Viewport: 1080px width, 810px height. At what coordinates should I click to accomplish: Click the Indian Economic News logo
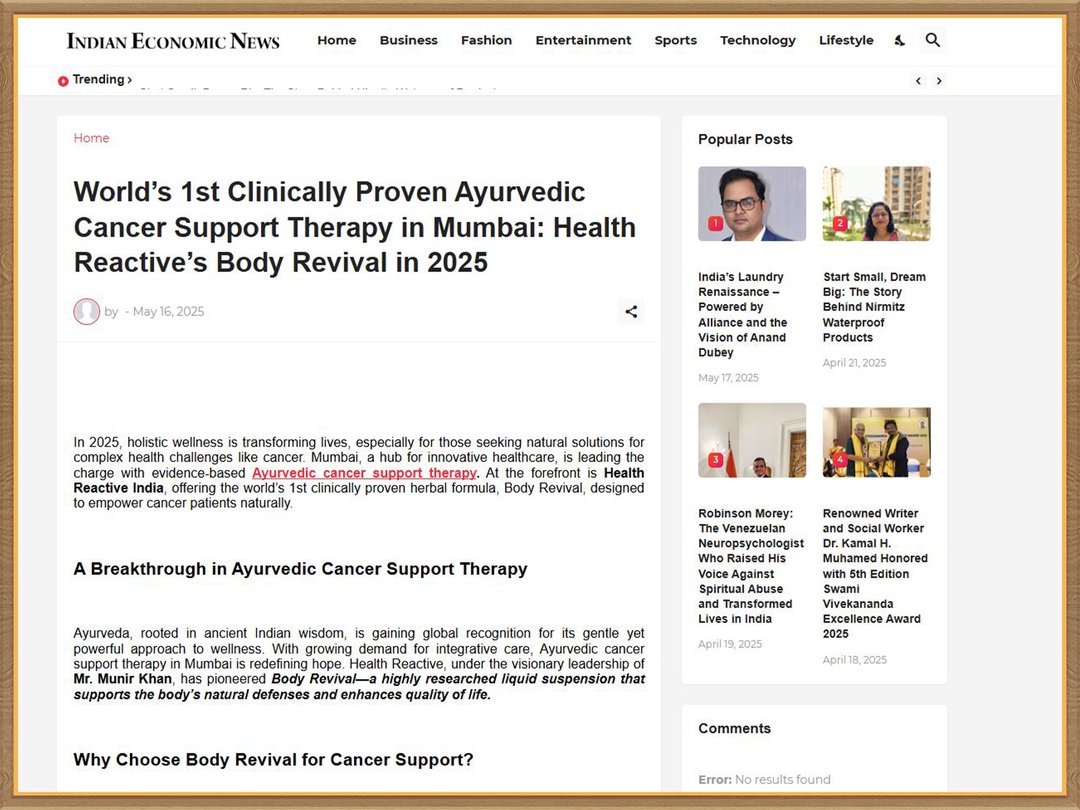point(173,41)
